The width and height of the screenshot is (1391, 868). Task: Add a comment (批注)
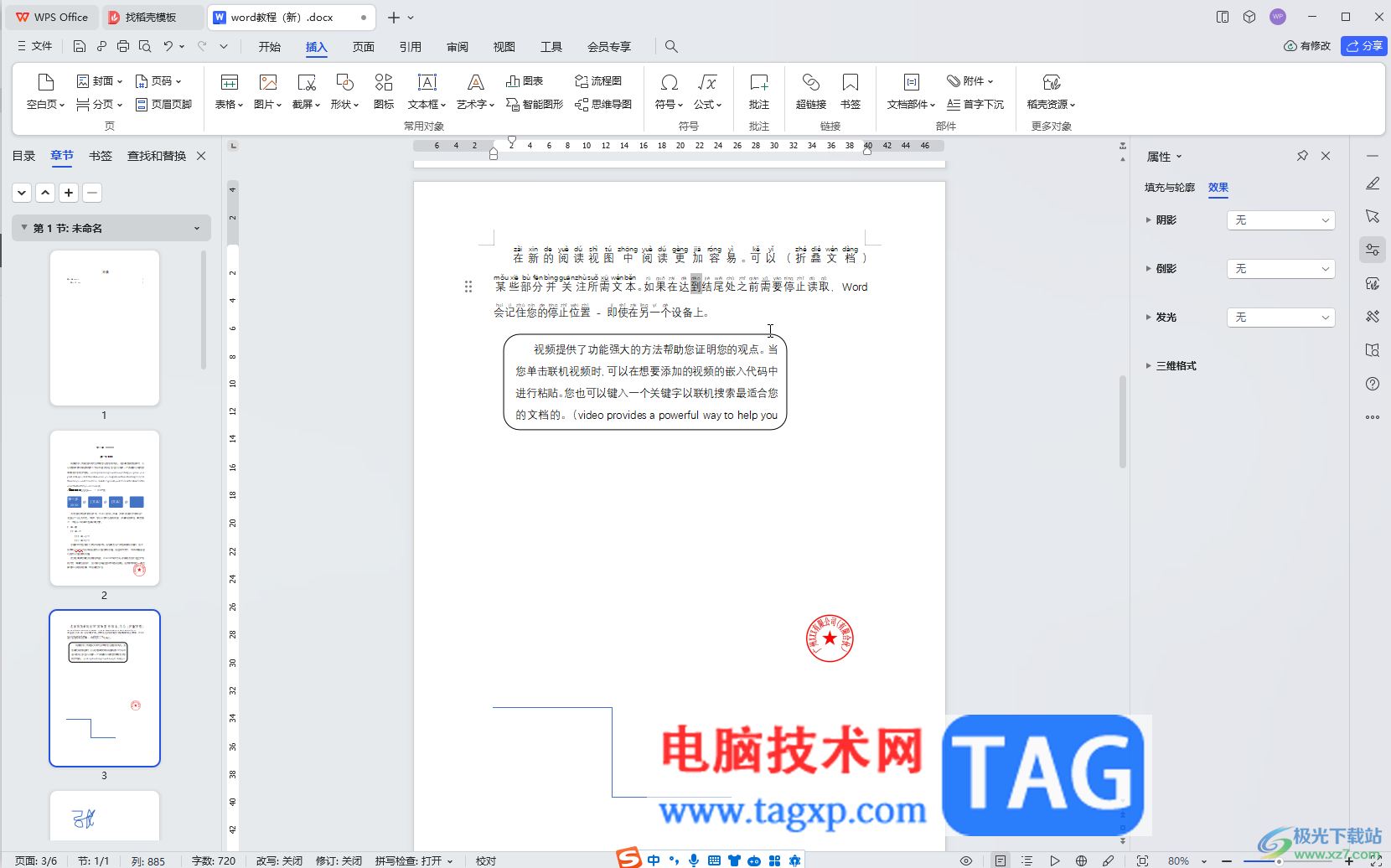click(759, 91)
